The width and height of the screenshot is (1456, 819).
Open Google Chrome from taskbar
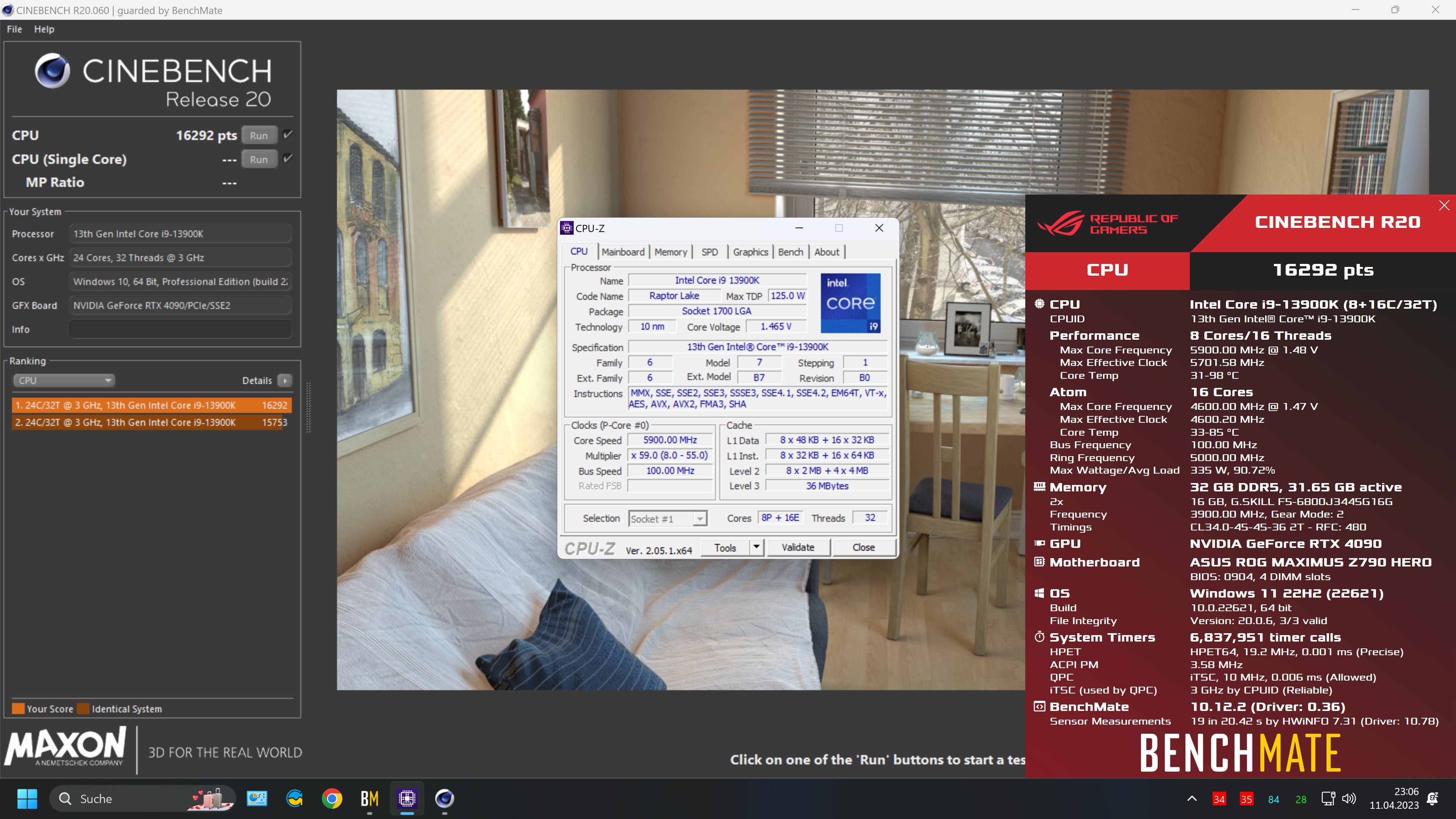(x=333, y=799)
